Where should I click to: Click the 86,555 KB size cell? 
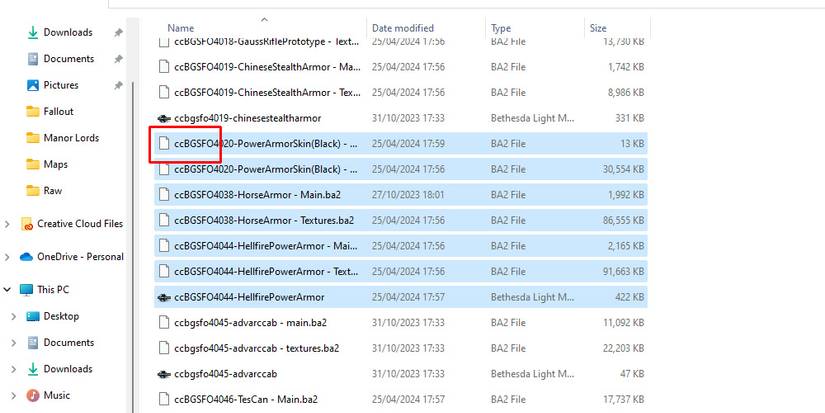point(623,221)
